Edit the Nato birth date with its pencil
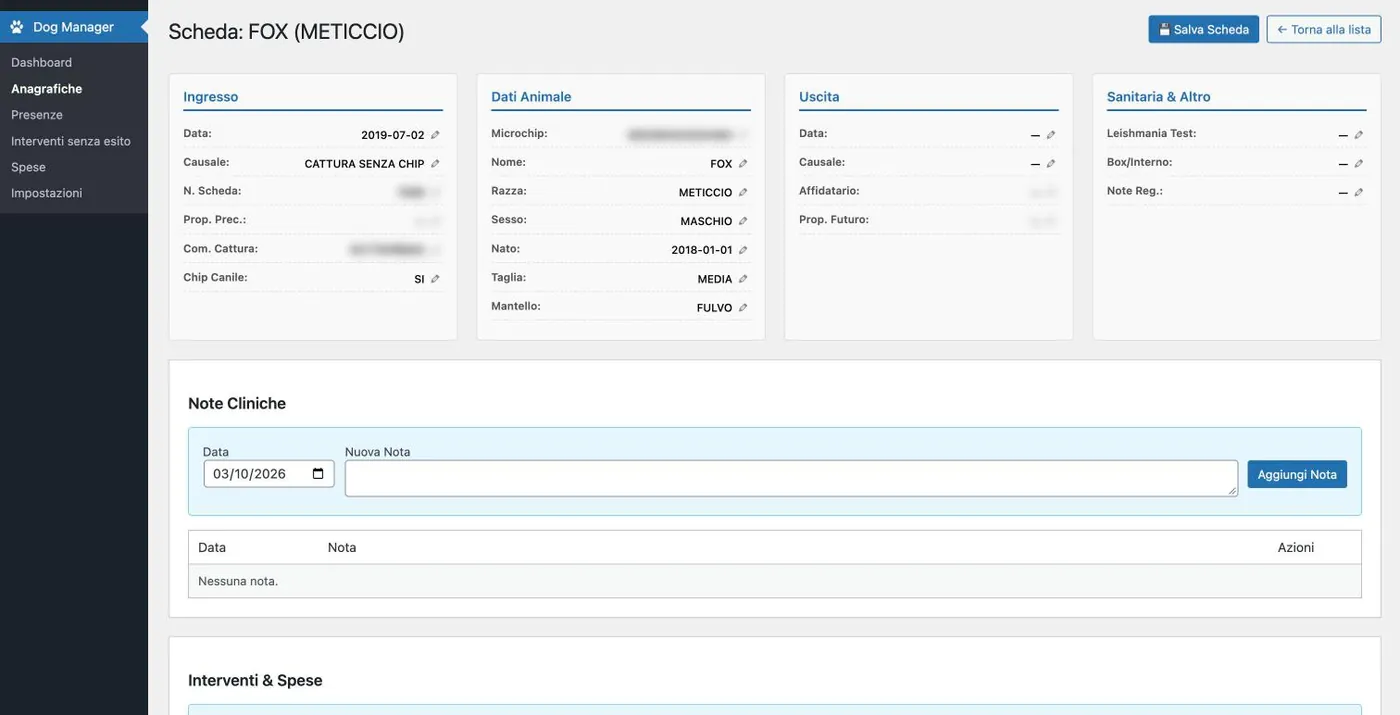 coord(743,250)
